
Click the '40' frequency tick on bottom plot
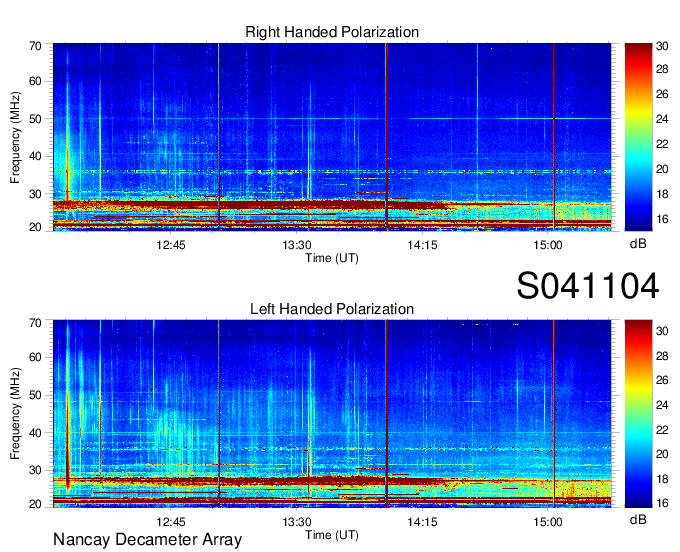[35, 433]
